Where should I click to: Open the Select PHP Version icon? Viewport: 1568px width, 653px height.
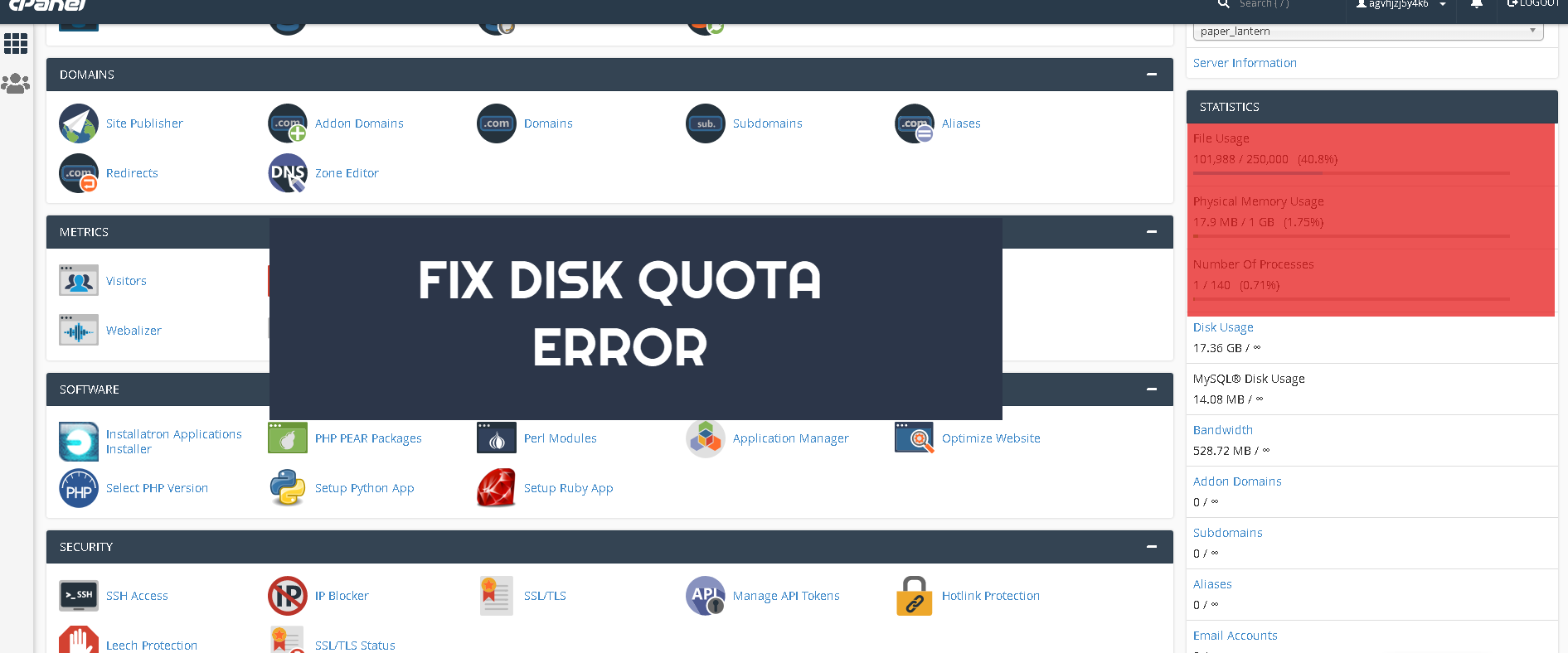[x=79, y=488]
